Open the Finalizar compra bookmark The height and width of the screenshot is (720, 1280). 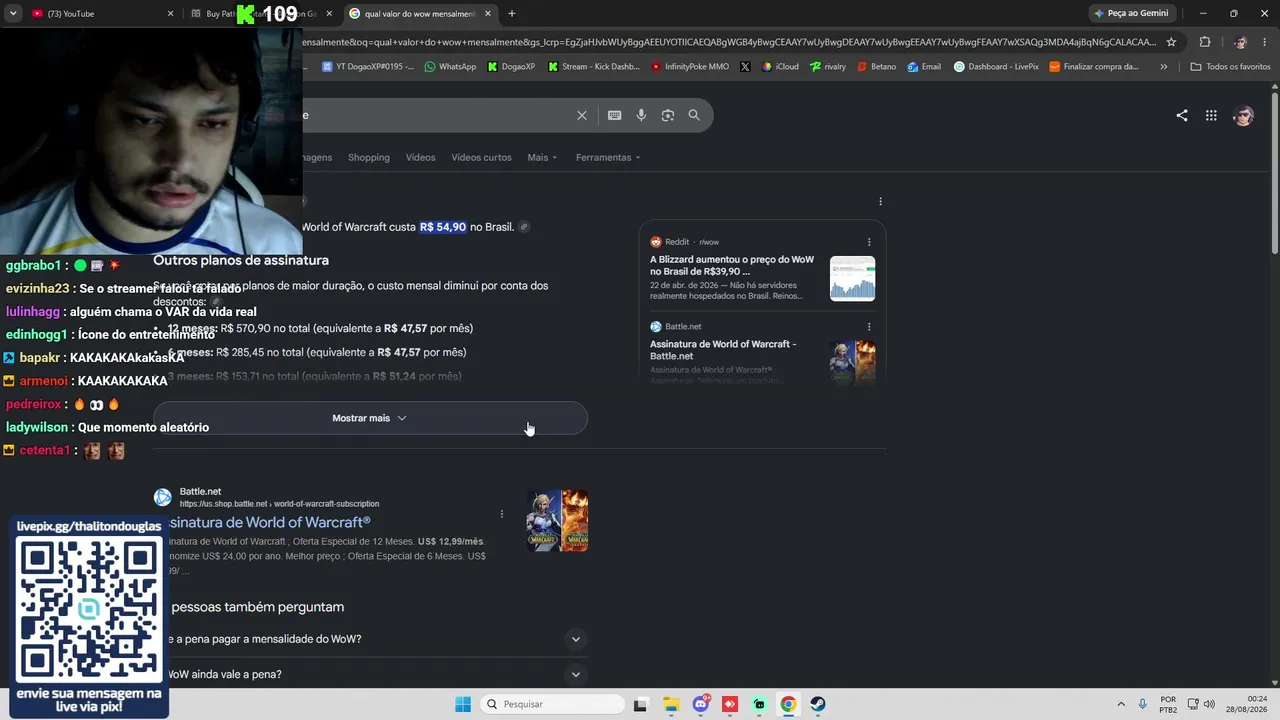point(1094,67)
